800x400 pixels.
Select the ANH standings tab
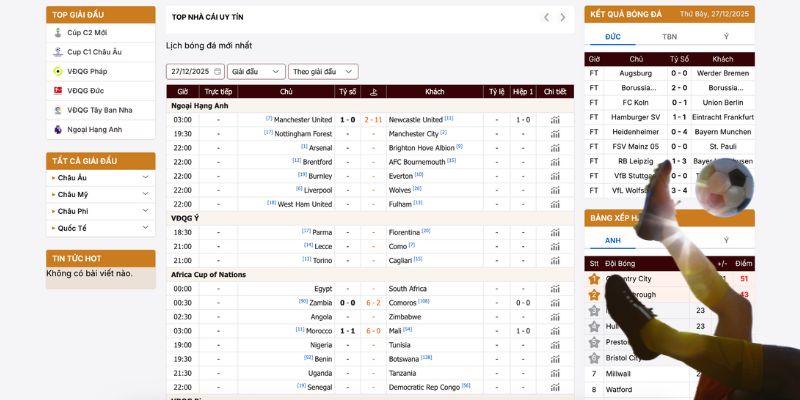pos(613,240)
